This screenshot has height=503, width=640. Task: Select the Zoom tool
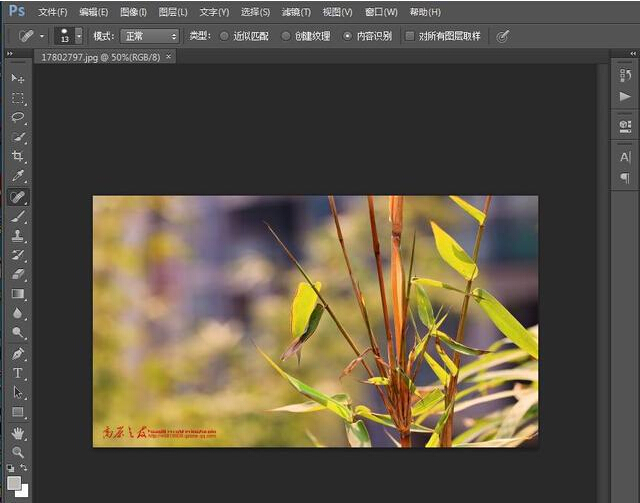pyautogui.click(x=18, y=452)
